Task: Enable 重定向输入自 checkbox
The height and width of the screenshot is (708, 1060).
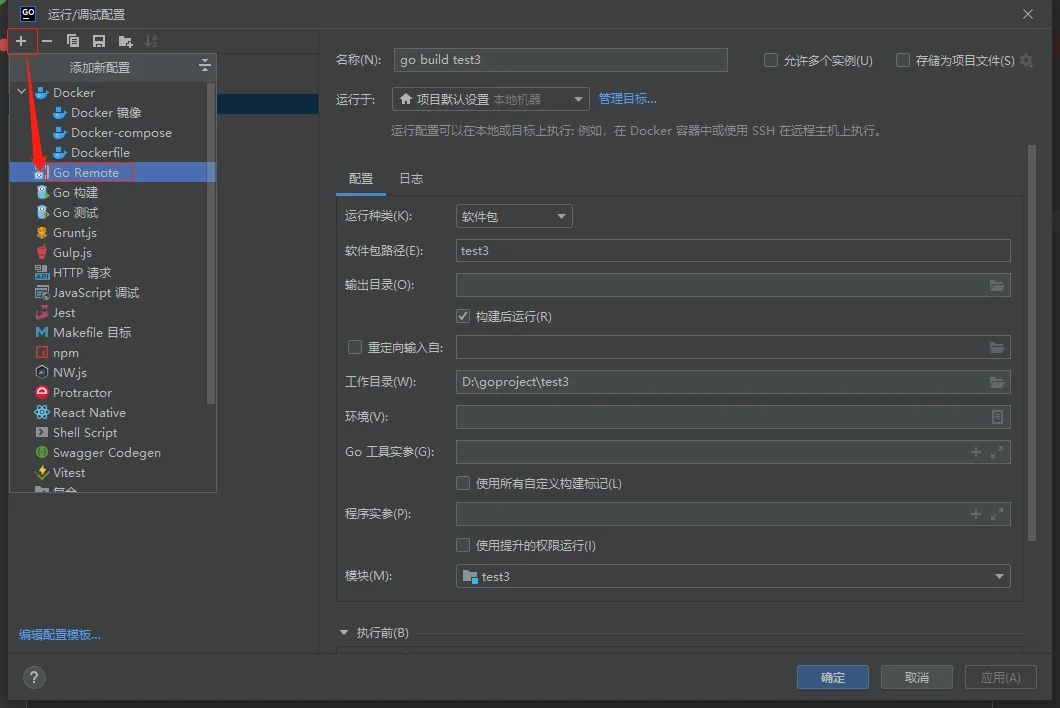Action: [355, 347]
